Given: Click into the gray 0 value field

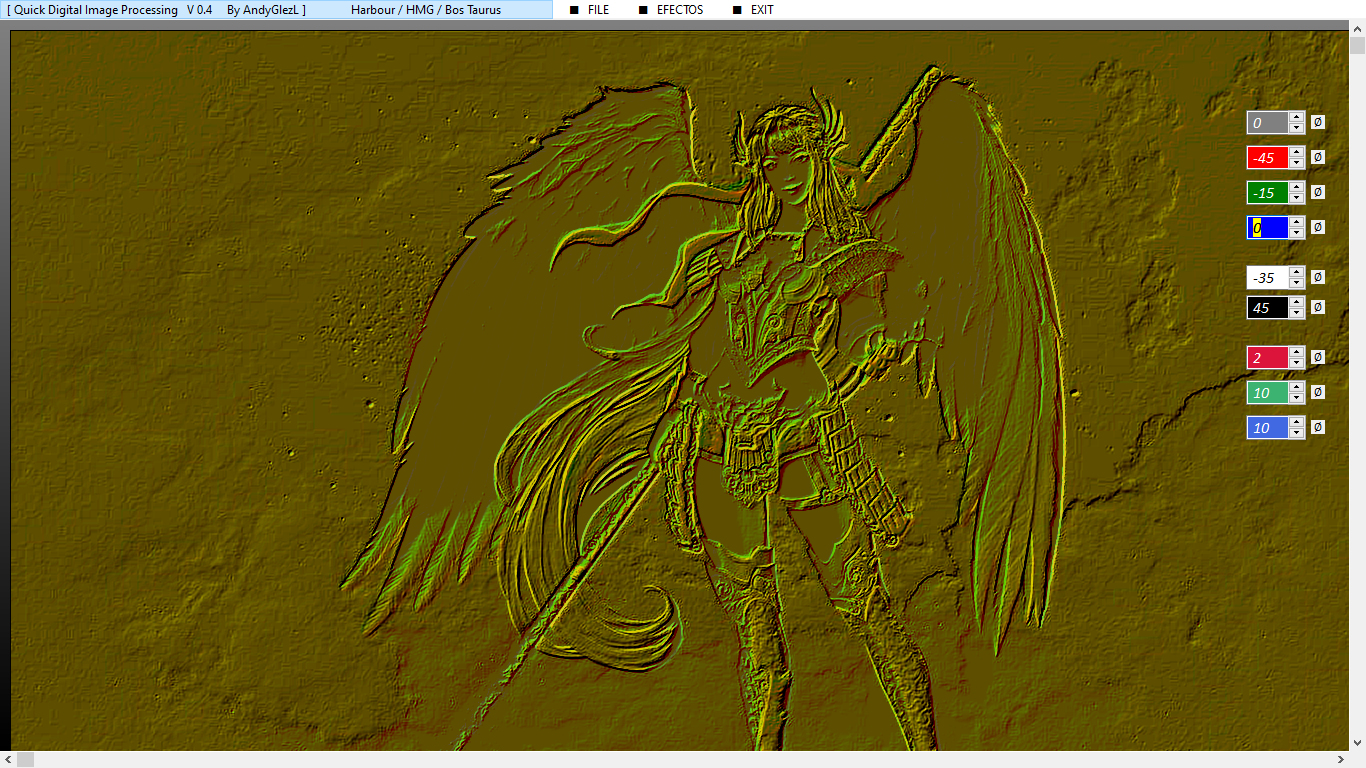Looking at the screenshot, I should coord(1267,122).
